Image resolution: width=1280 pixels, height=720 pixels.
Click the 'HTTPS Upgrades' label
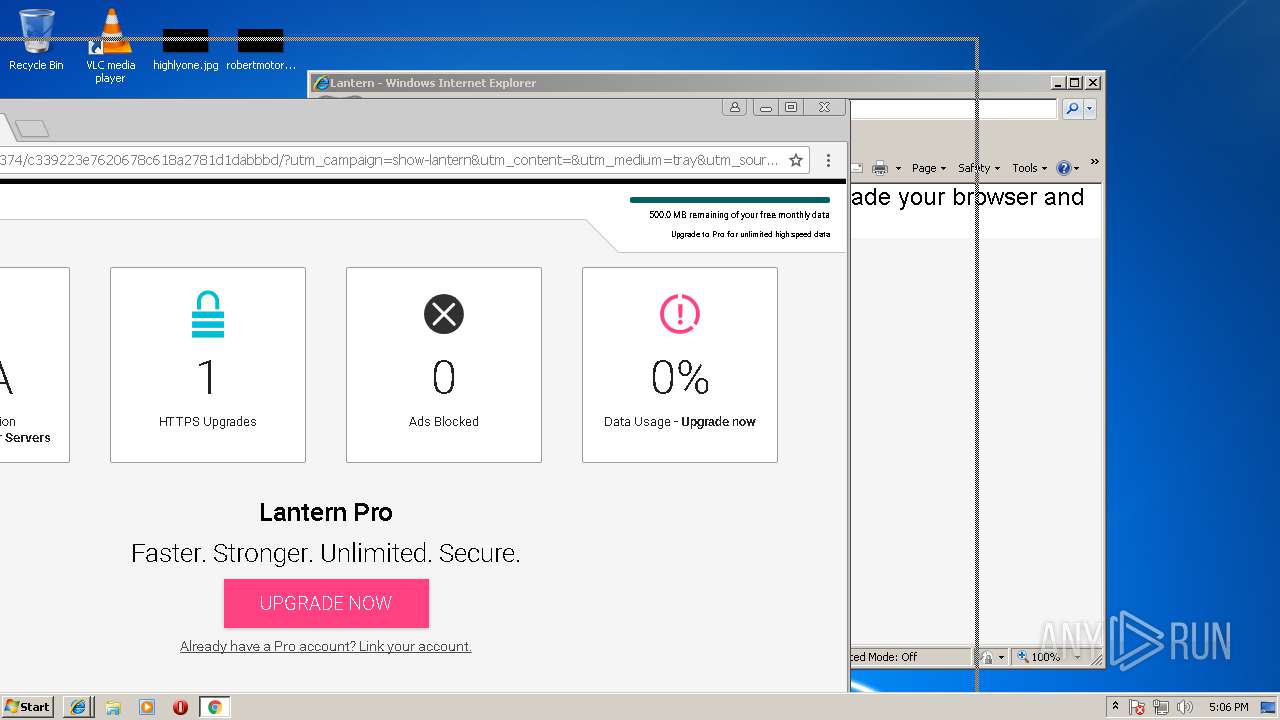tap(208, 422)
